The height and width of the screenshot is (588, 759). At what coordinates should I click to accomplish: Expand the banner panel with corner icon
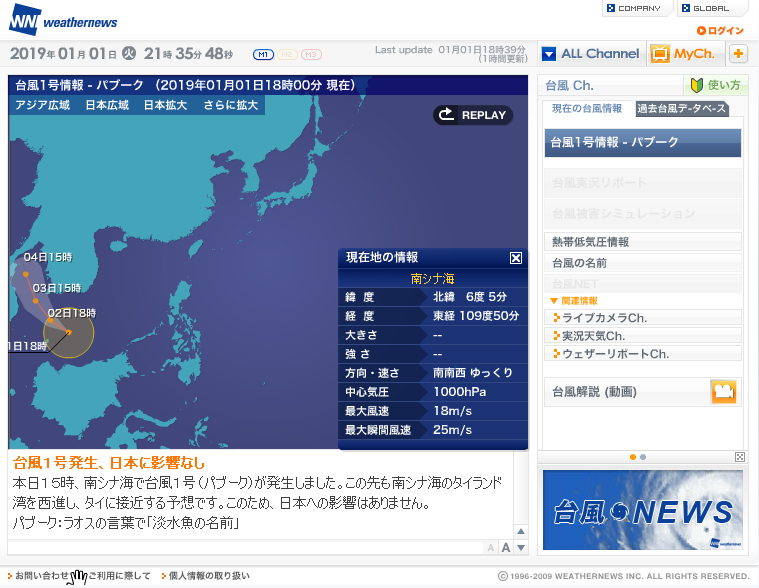(x=740, y=457)
